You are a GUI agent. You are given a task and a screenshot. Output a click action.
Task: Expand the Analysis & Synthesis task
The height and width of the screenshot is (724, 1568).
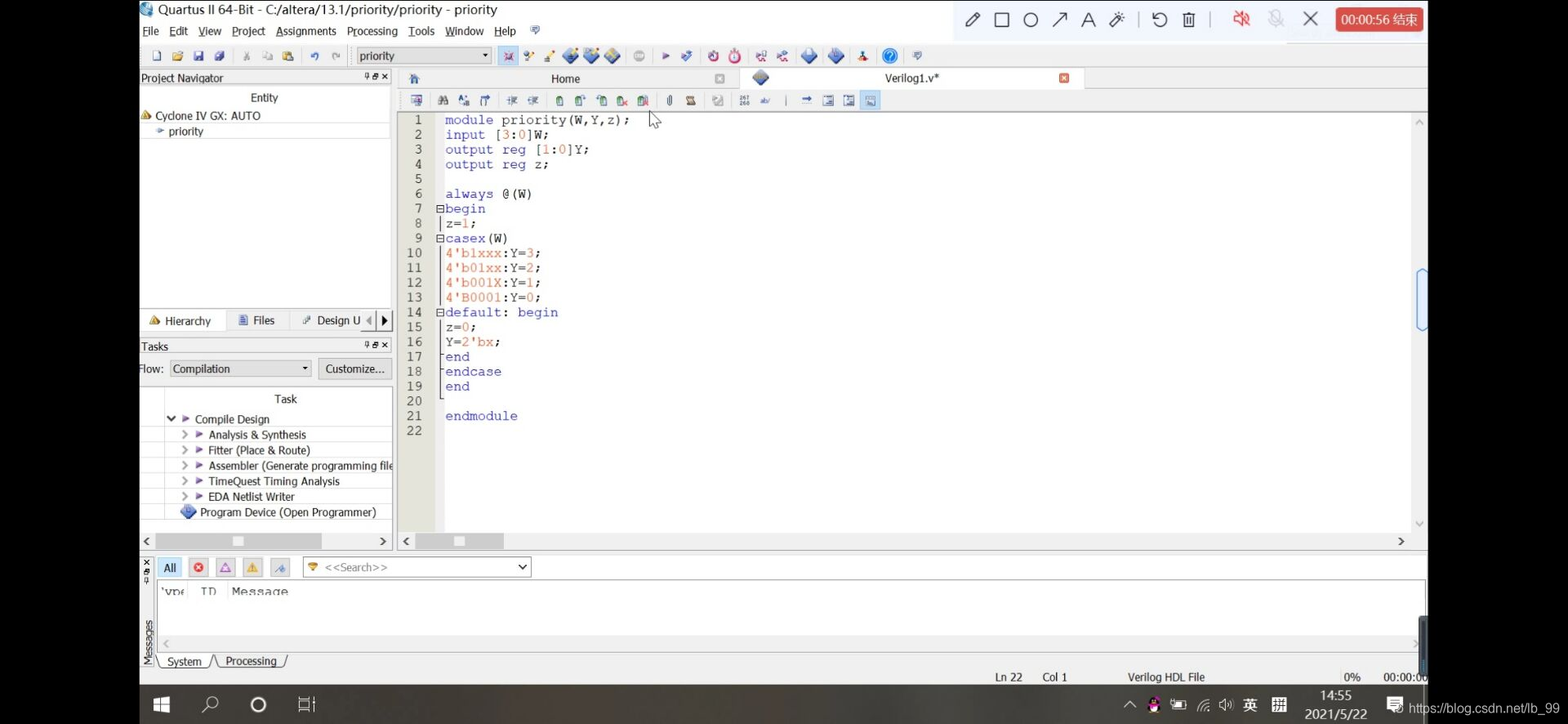tap(185, 435)
